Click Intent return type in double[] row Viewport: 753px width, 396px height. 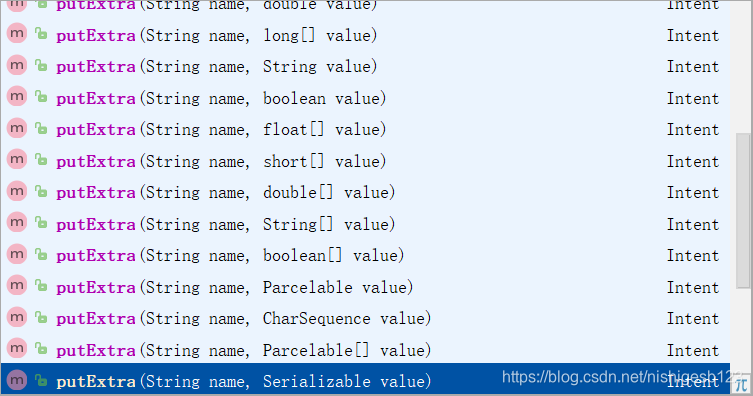point(692,192)
